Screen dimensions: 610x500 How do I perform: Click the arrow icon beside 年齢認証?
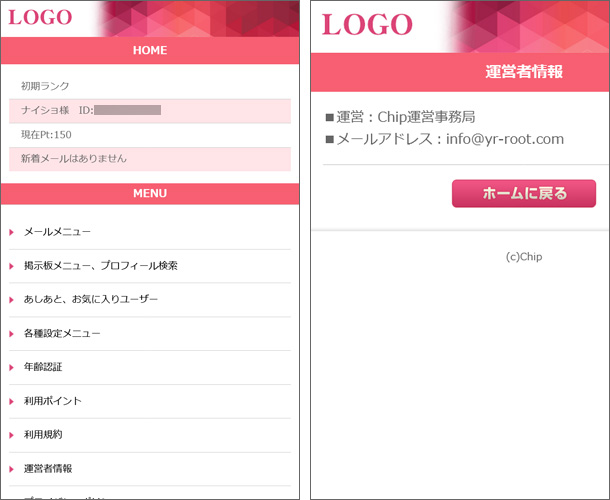click(x=11, y=367)
